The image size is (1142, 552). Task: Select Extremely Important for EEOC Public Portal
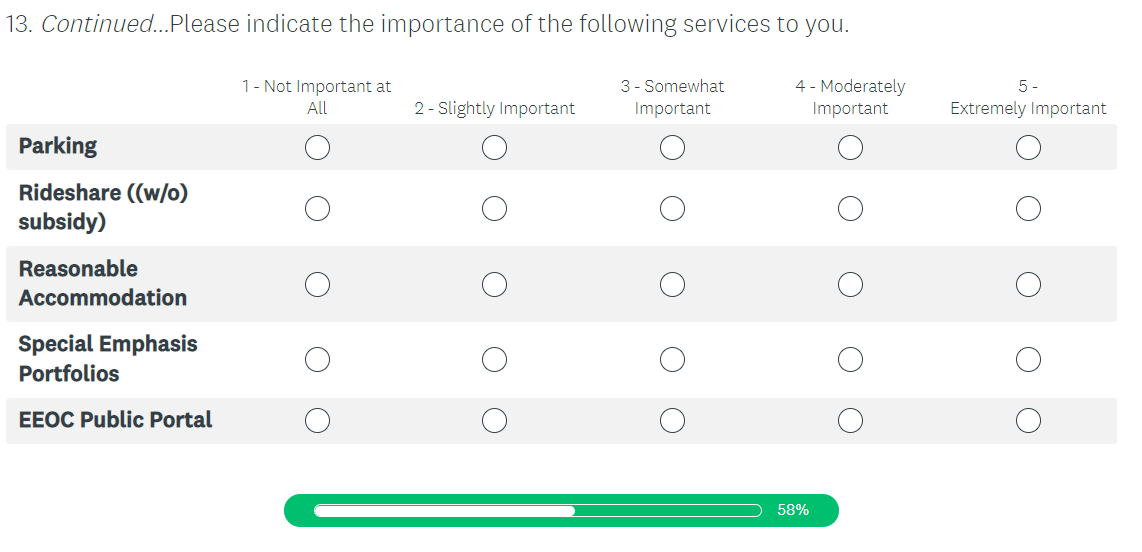click(x=1028, y=421)
